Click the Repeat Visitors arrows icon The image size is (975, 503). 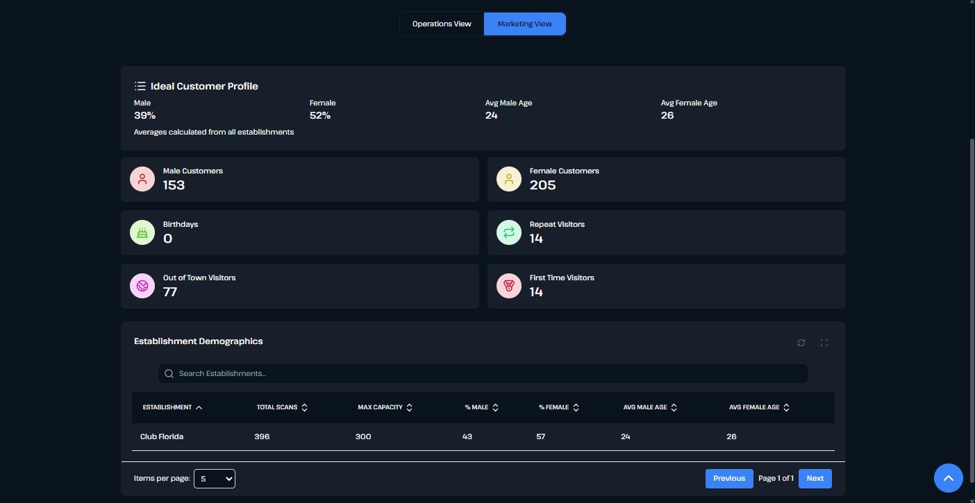point(509,233)
